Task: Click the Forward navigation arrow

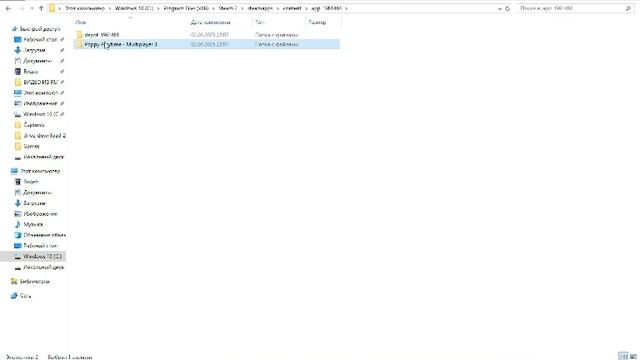Action: (22, 8)
